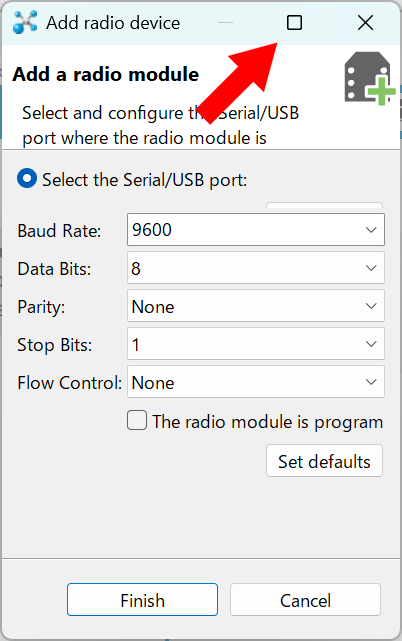Viewport: 402px width, 641px height.
Task: Expand the Data Bits combo box
Action: 256,268
